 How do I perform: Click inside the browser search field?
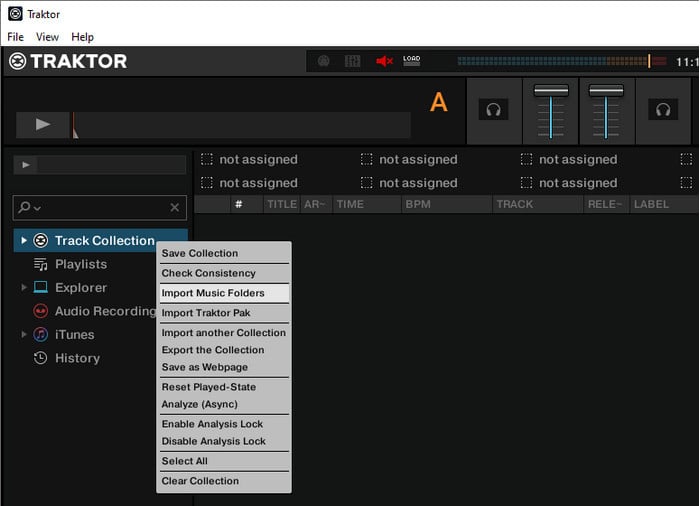[100, 207]
